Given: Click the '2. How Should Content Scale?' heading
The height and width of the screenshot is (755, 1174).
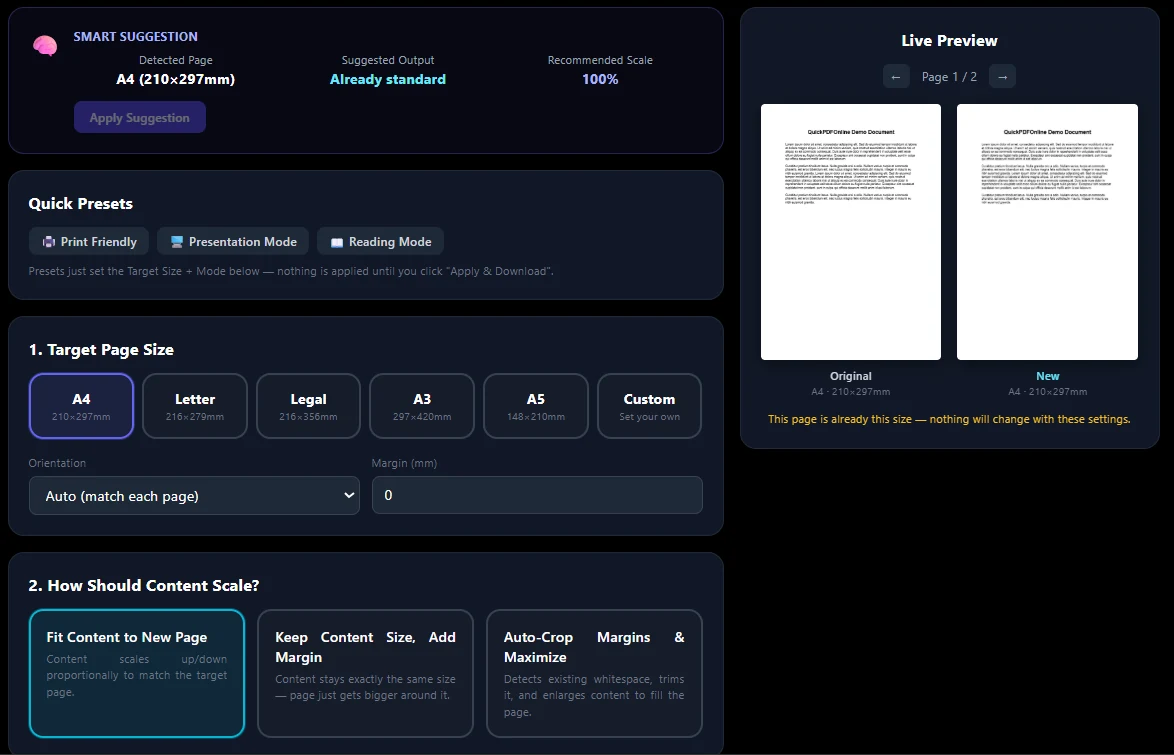Looking at the screenshot, I should click(x=144, y=586).
